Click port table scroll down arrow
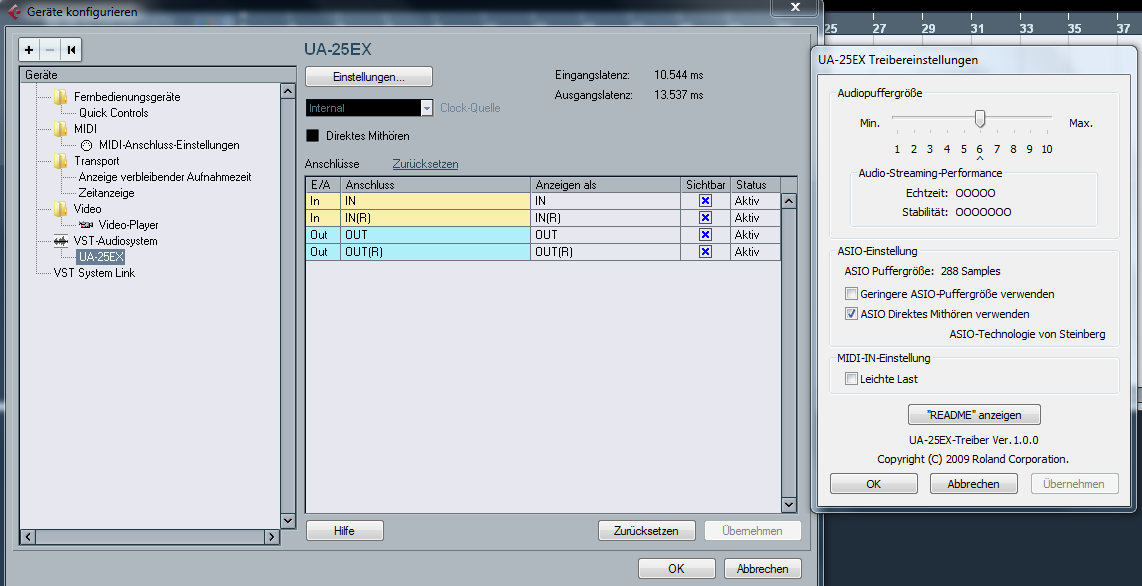The image size is (1142, 586). click(x=789, y=504)
